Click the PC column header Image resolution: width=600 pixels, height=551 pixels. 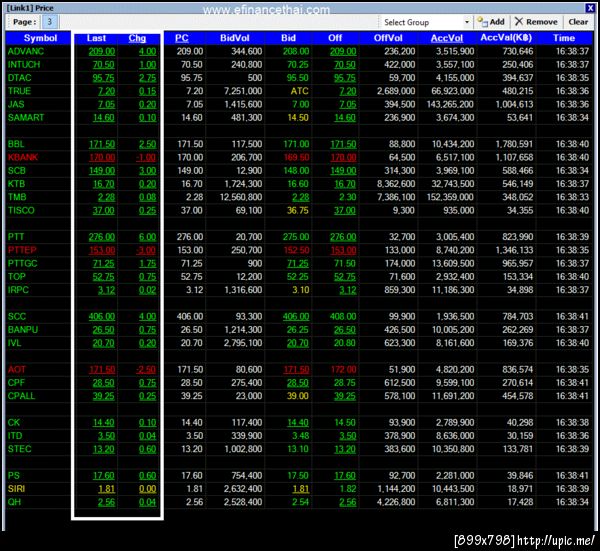182,38
